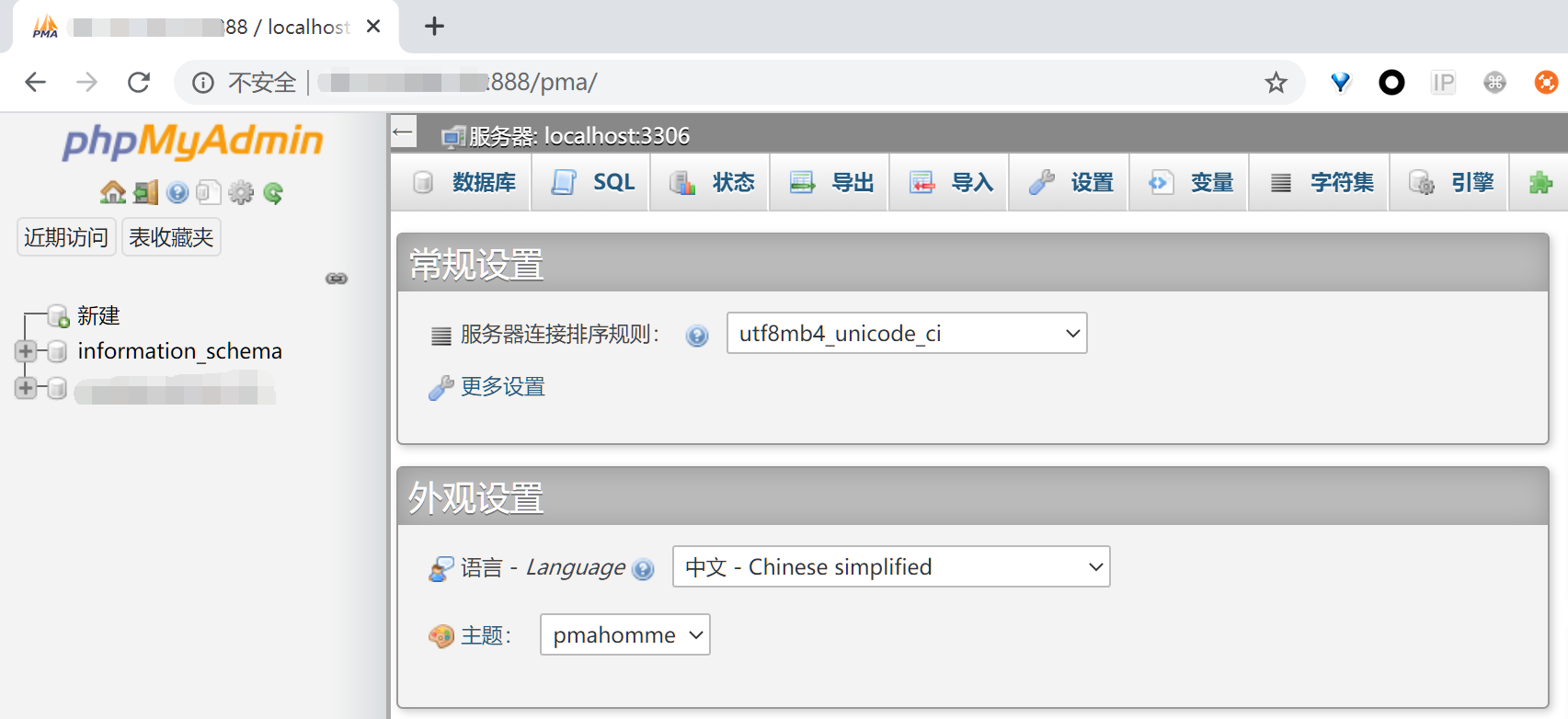Open a new browser tab

(x=434, y=27)
